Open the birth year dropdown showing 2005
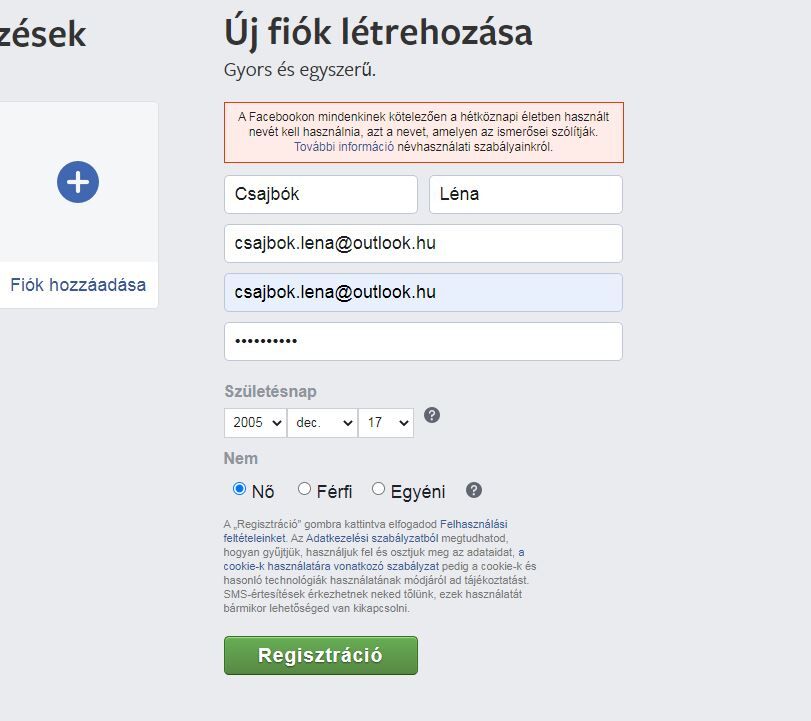Viewport: 811px width, 721px height. point(255,423)
